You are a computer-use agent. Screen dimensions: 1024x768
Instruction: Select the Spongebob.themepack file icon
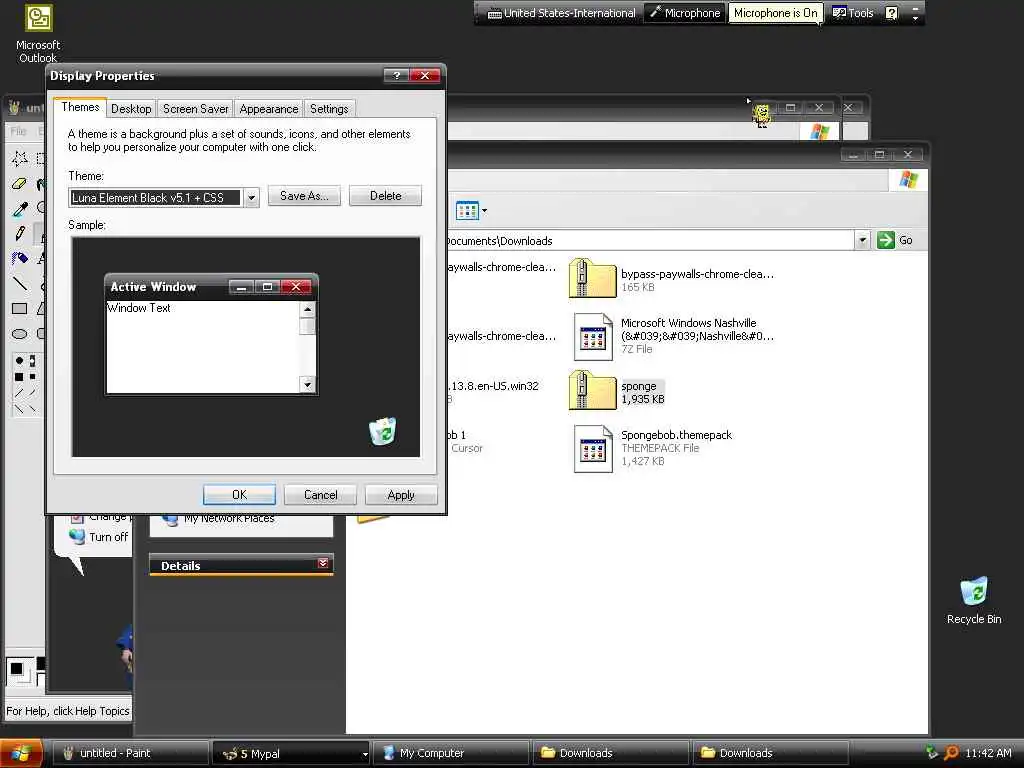click(592, 449)
